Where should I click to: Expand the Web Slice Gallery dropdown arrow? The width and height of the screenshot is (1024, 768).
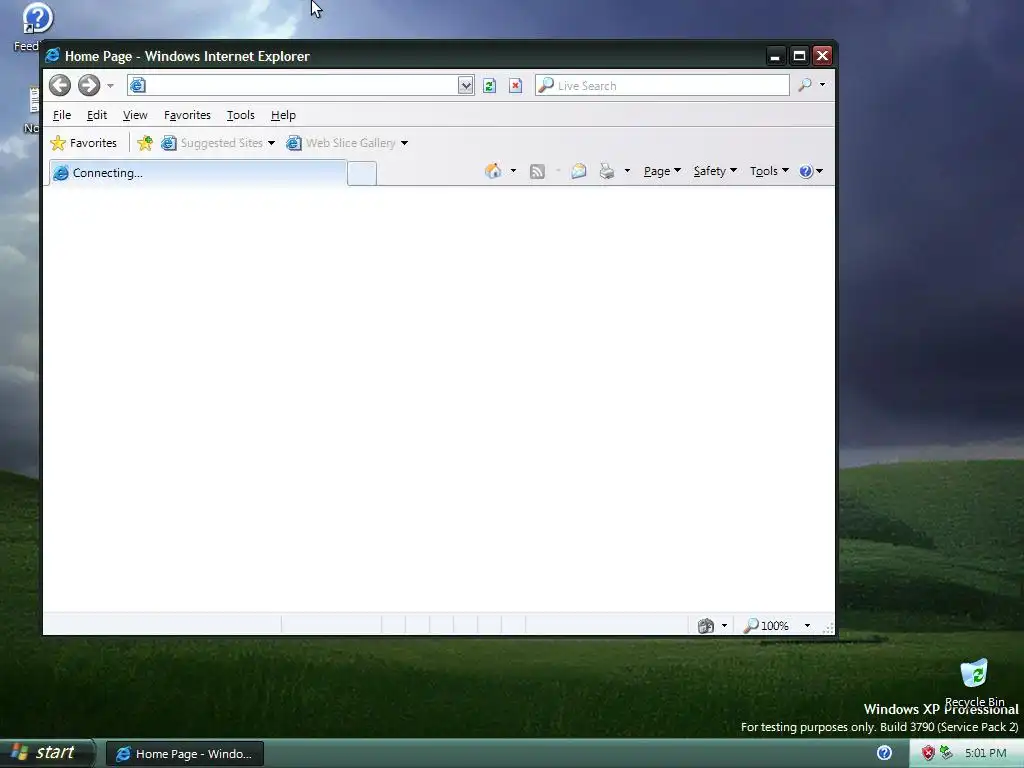coord(404,143)
